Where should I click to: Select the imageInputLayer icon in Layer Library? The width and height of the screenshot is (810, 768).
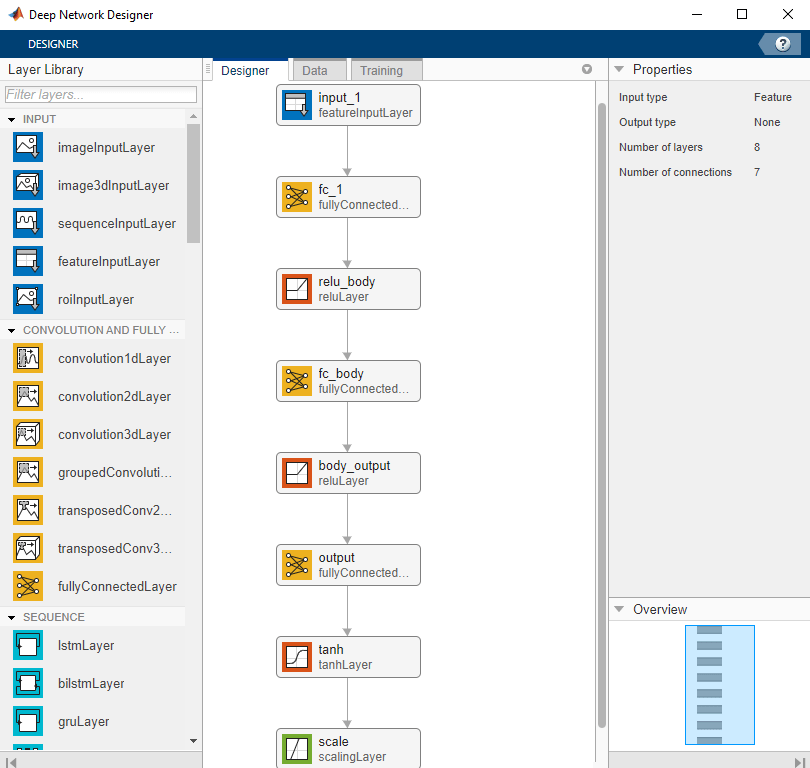28,147
